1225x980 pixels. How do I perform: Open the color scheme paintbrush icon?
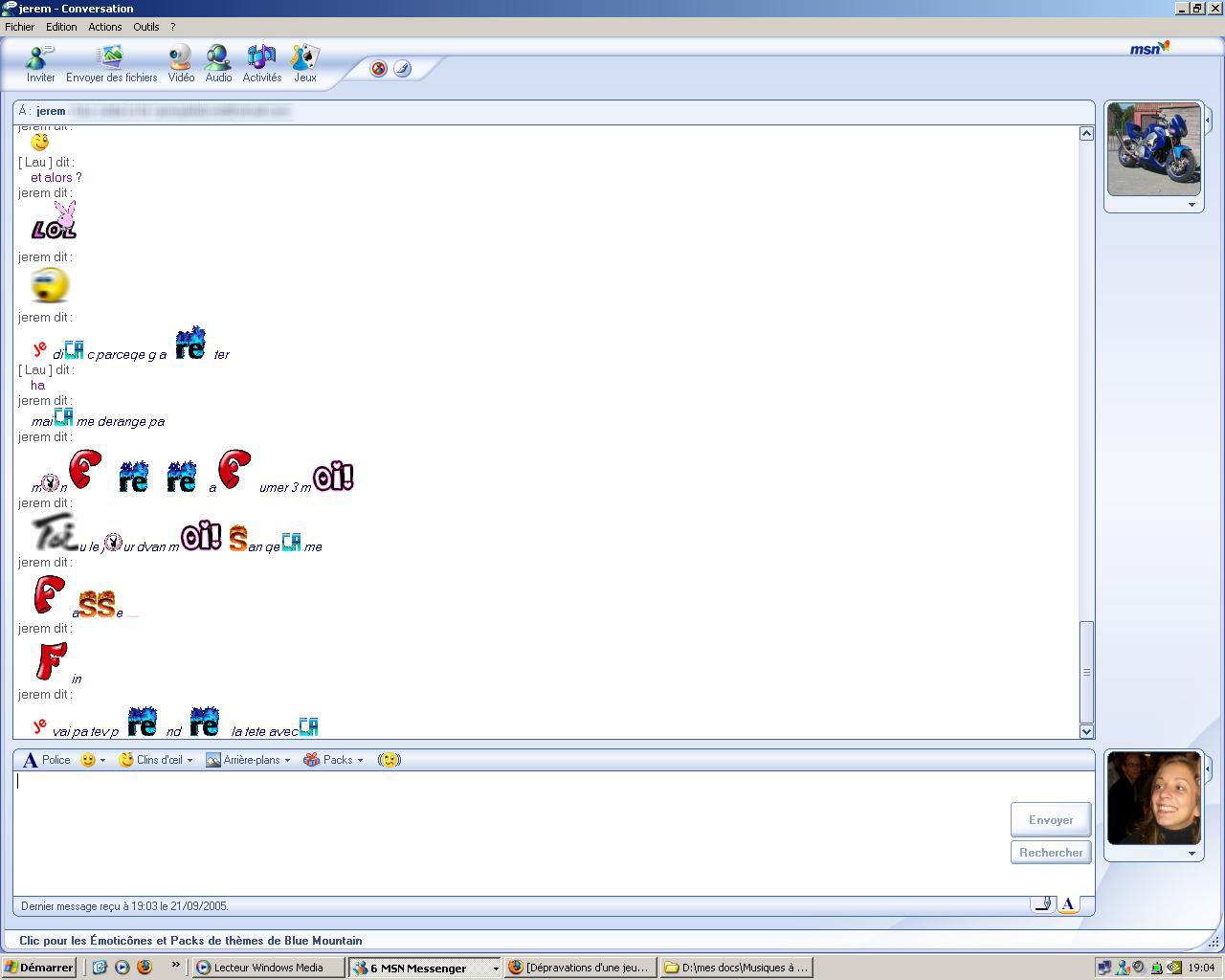(403, 69)
